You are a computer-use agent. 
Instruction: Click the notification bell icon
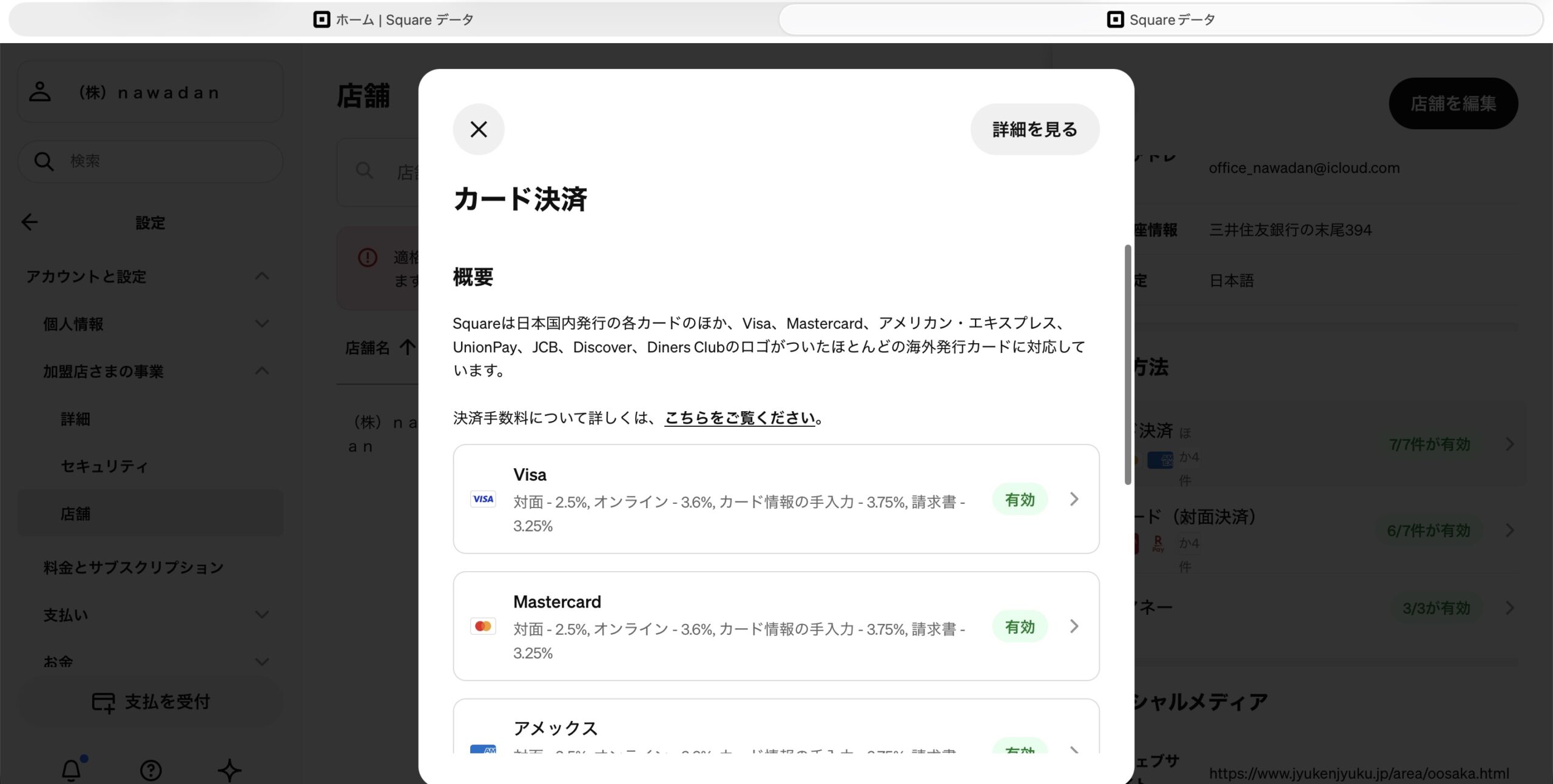coord(72,770)
